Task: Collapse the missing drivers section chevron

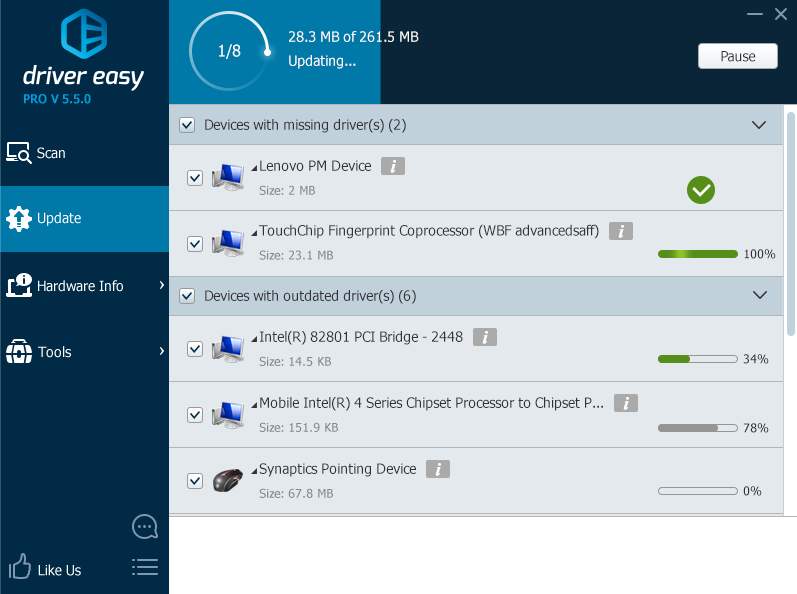Action: 758,125
